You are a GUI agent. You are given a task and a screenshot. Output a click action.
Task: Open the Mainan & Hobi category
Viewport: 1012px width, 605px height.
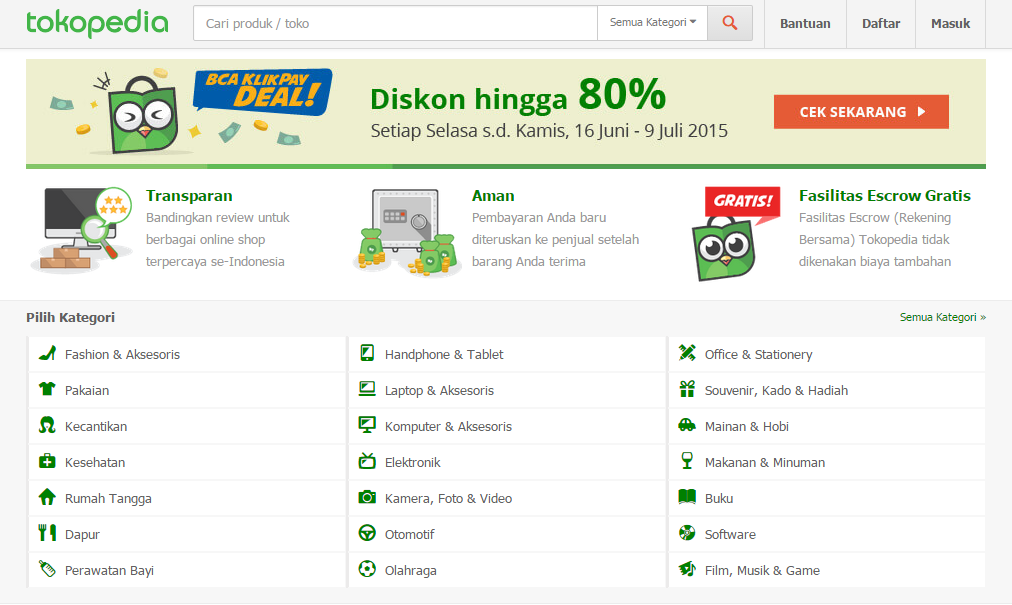(x=827, y=426)
